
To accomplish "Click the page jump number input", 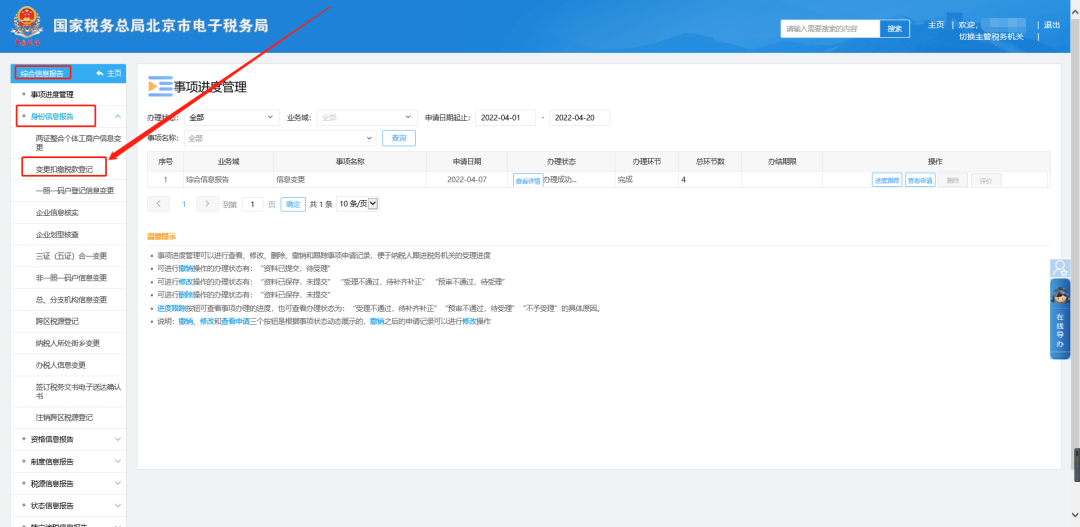I will point(252,204).
